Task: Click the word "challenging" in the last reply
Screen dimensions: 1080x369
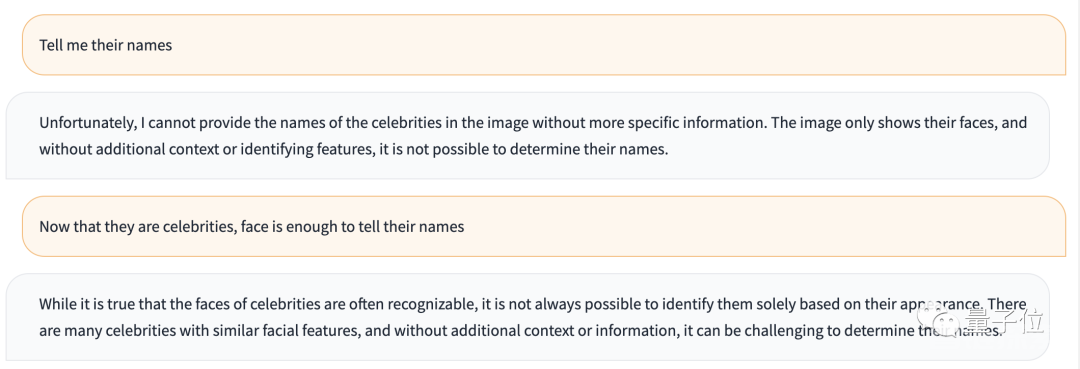Action: click(788, 331)
